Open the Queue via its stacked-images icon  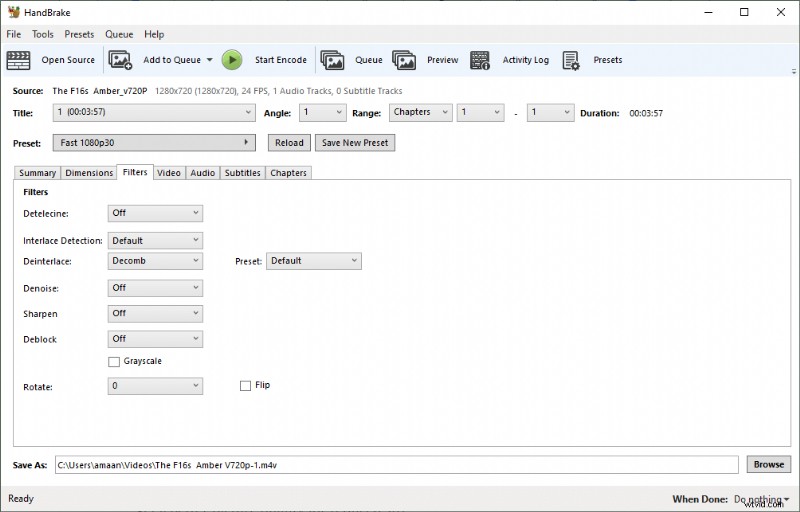point(332,60)
